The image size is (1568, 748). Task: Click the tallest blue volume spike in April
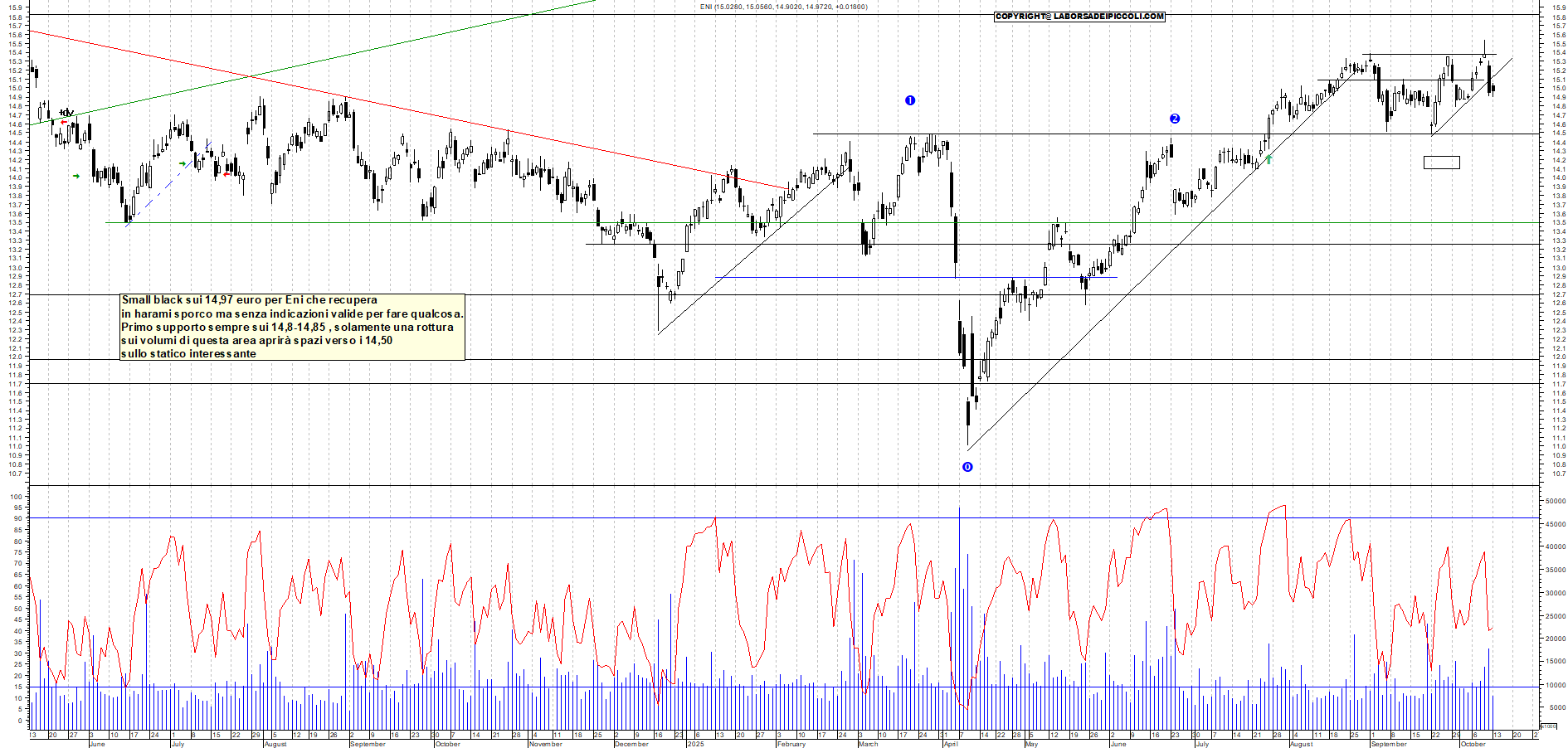(x=959, y=580)
